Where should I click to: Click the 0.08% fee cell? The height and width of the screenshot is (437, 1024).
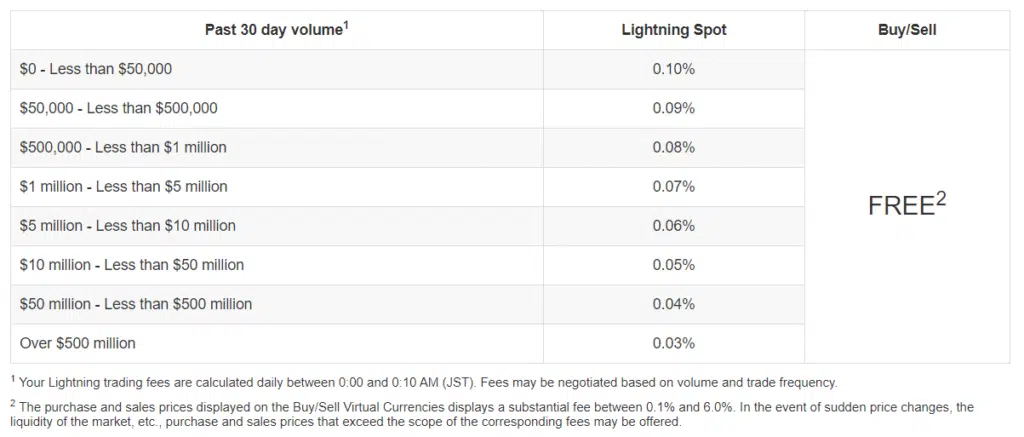674,147
